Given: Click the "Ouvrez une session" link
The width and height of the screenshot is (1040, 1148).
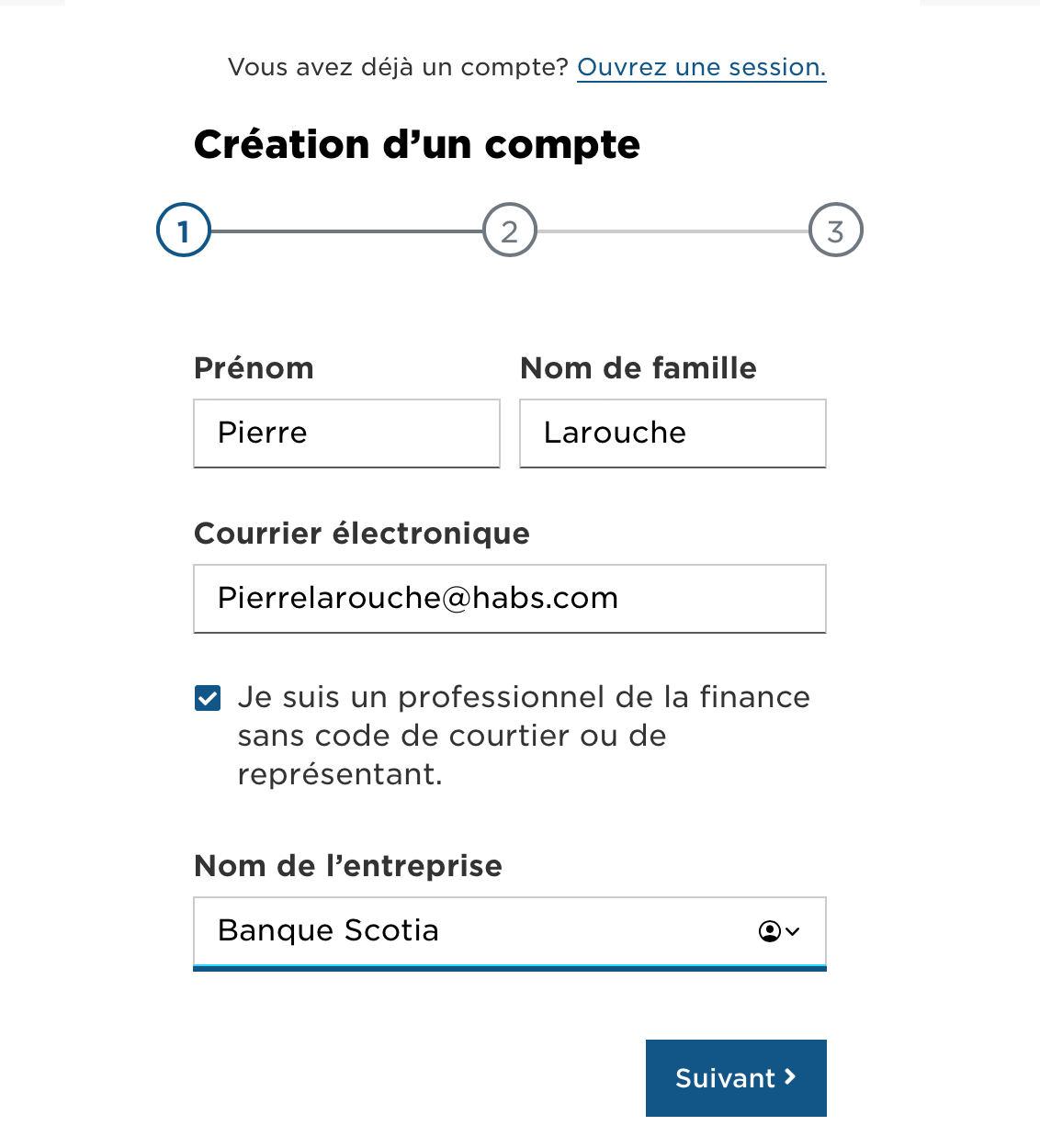Looking at the screenshot, I should tap(701, 67).
